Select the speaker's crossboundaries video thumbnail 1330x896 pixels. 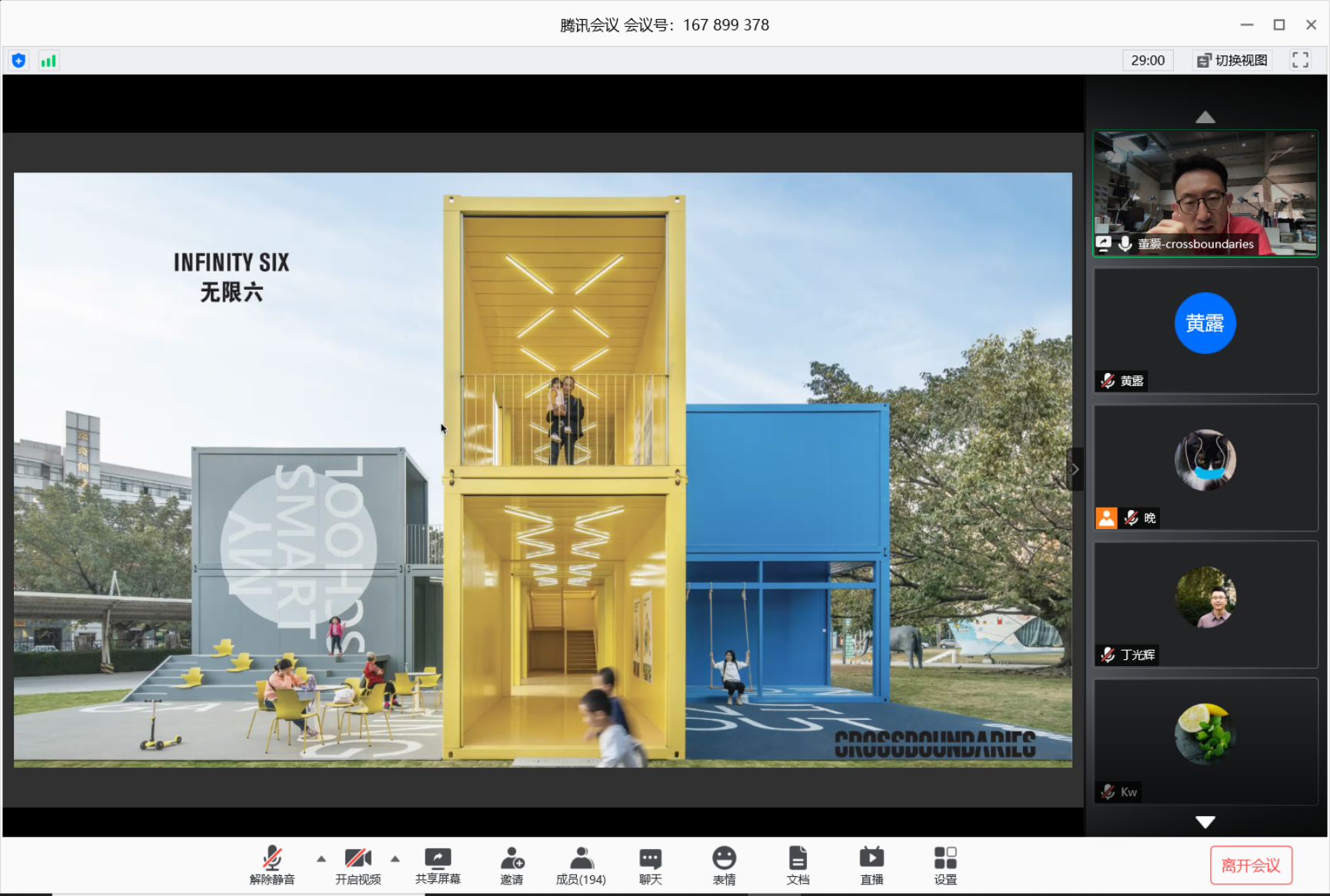(x=1205, y=193)
